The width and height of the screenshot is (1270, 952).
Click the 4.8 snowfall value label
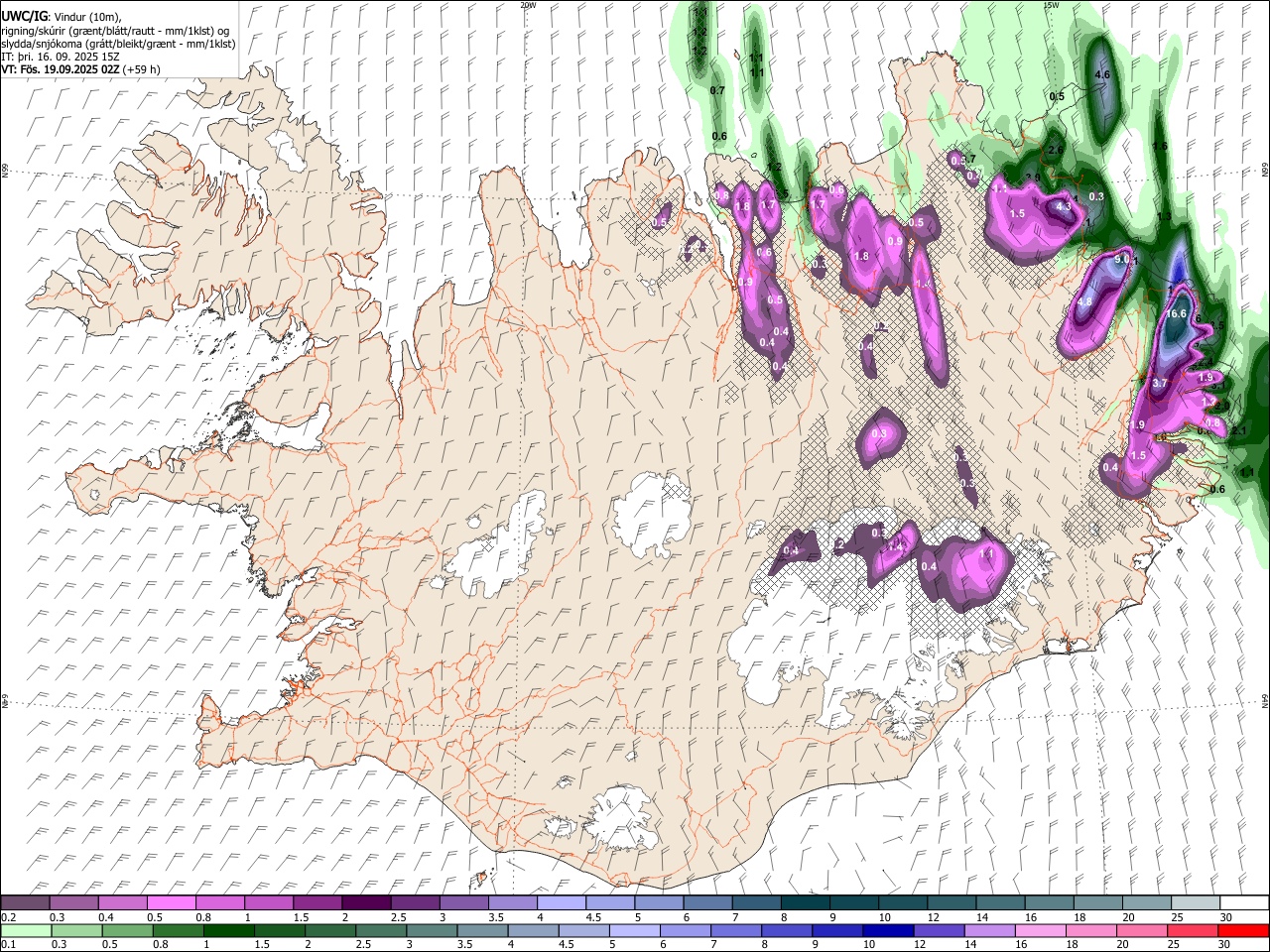[x=1084, y=302]
